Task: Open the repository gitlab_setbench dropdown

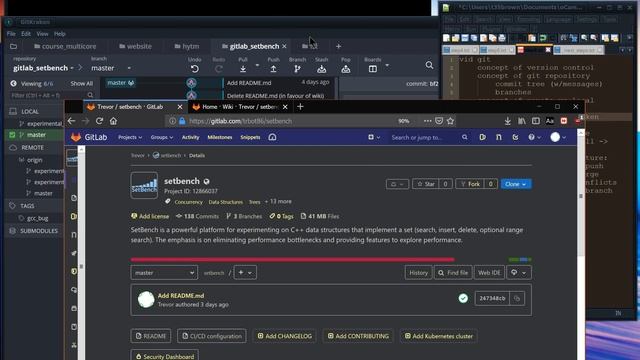Action: coord(44,68)
